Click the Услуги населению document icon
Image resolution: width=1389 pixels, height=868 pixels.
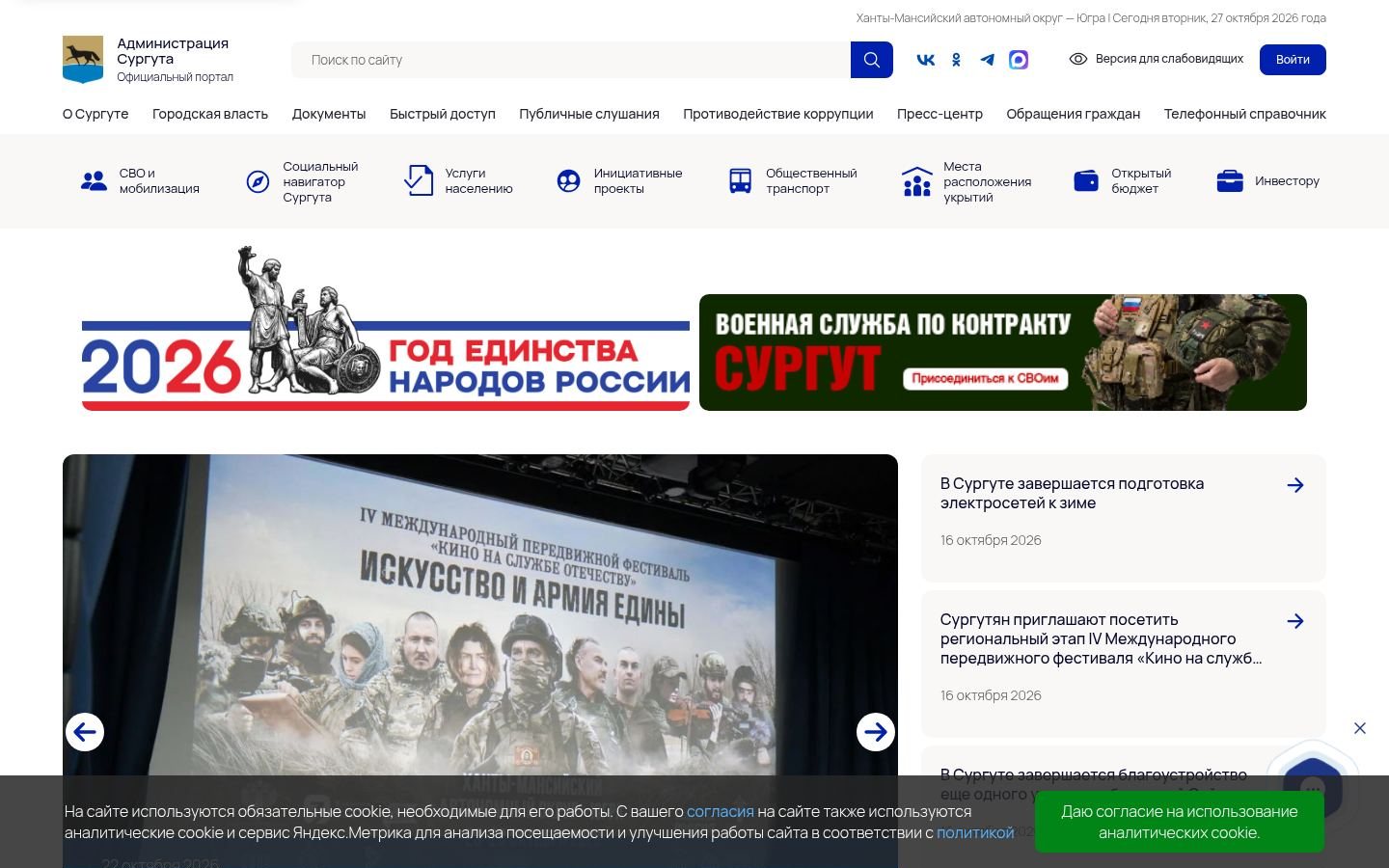coord(419,180)
